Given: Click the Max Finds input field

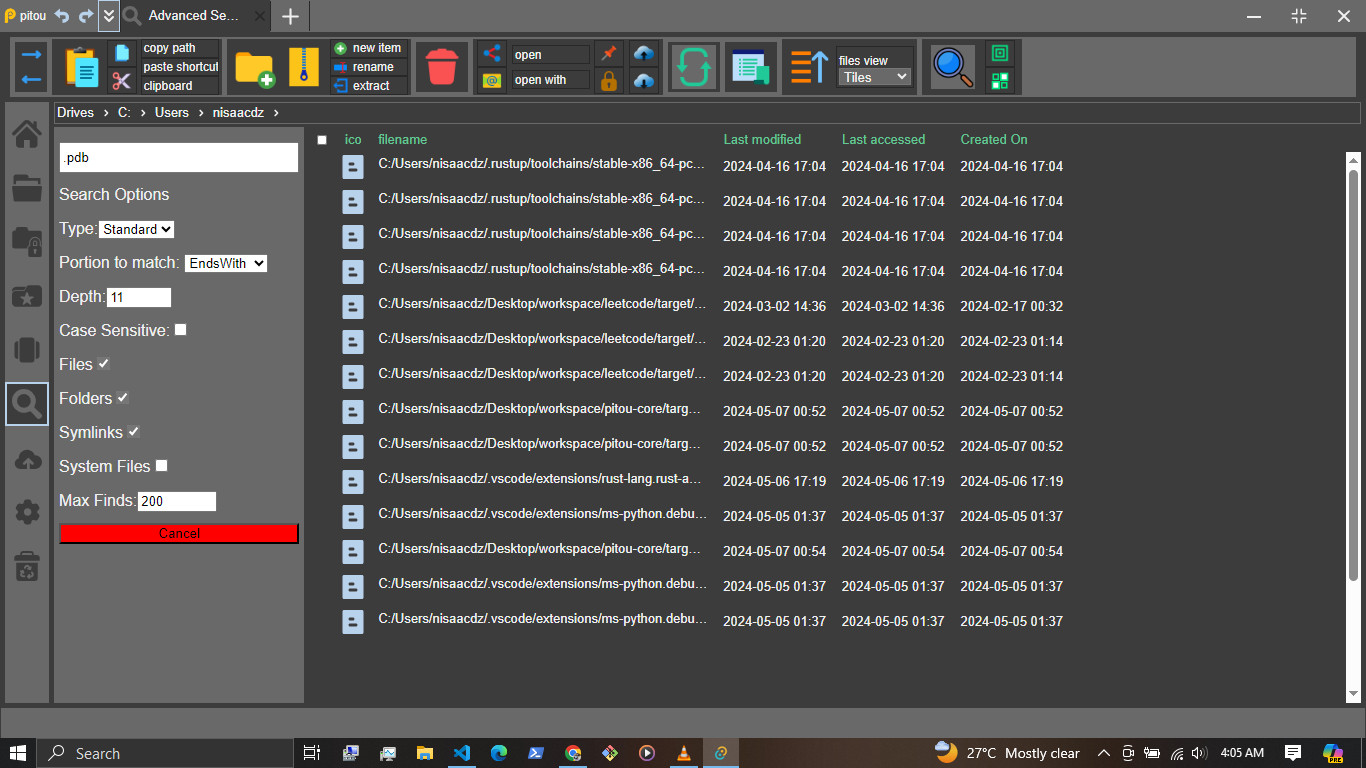Looking at the screenshot, I should pos(177,501).
